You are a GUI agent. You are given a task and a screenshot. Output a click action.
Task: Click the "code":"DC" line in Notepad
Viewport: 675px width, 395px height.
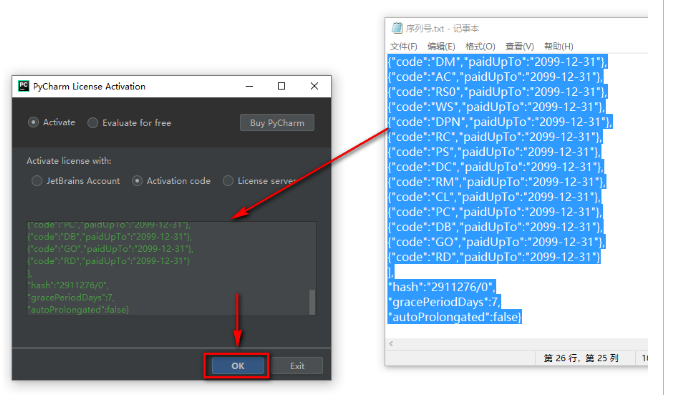pyautogui.click(x=495, y=167)
